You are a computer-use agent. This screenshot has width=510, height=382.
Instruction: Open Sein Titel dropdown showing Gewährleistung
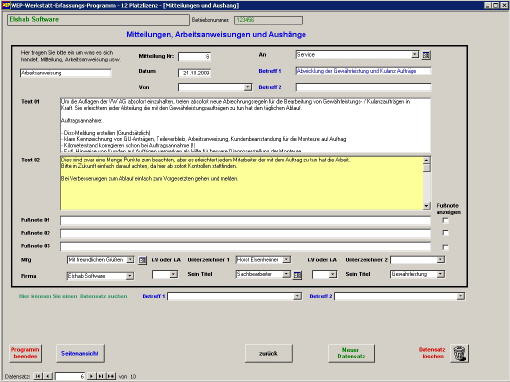[x=441, y=274]
